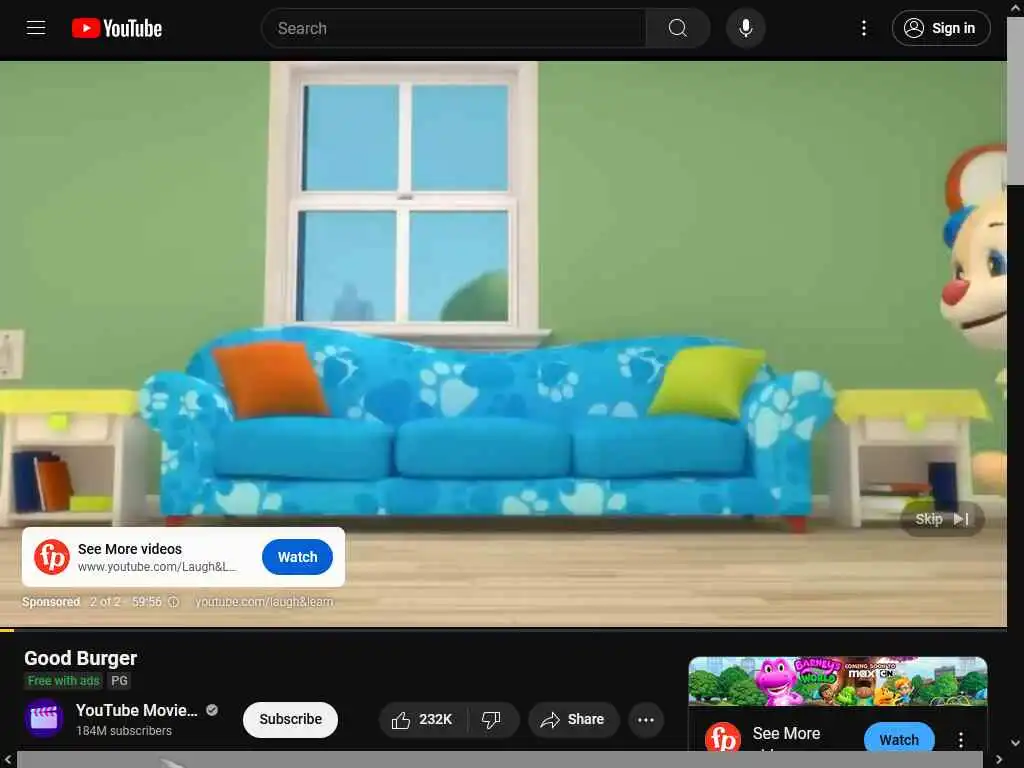This screenshot has height=768, width=1024.
Task: Click the Watch button on ad overlay
Action: click(297, 557)
